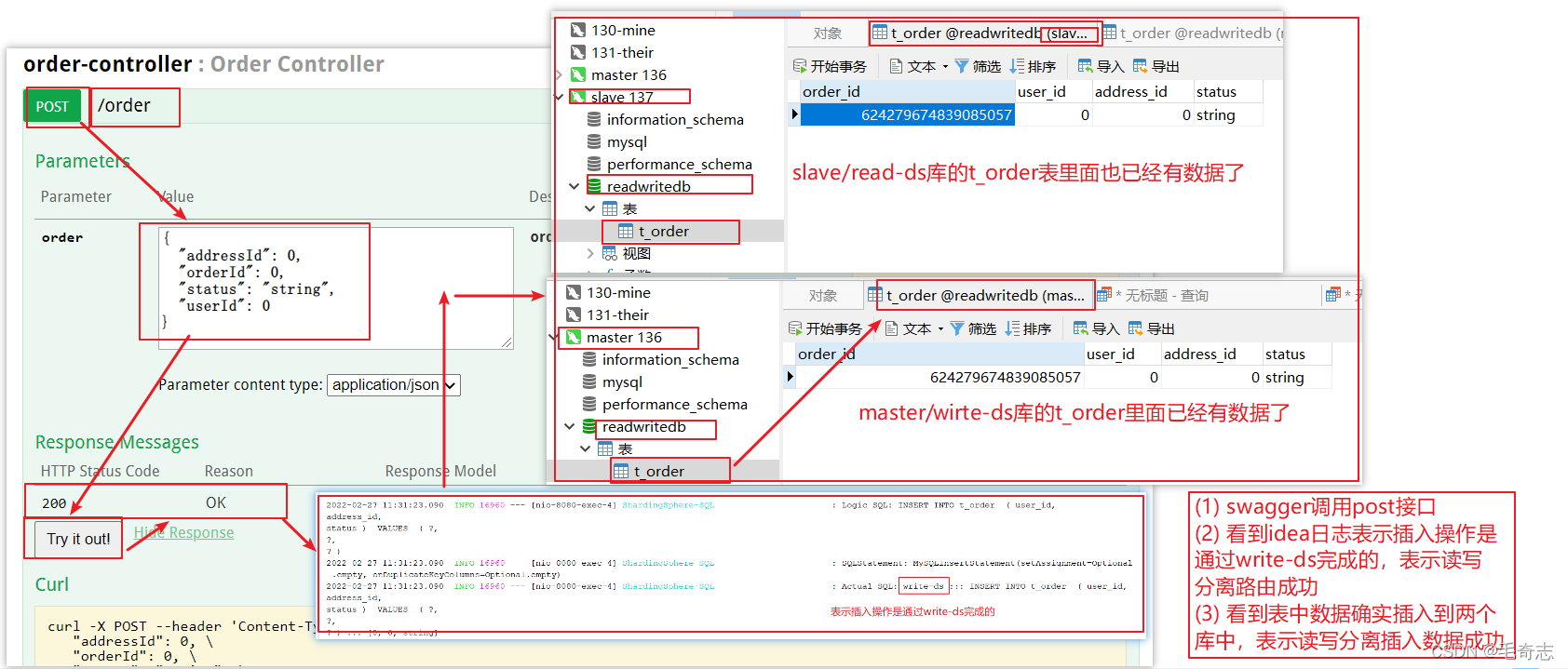The height and width of the screenshot is (669, 1568).
Task: Collapse readwritedb under master 136
Action: coord(570,426)
